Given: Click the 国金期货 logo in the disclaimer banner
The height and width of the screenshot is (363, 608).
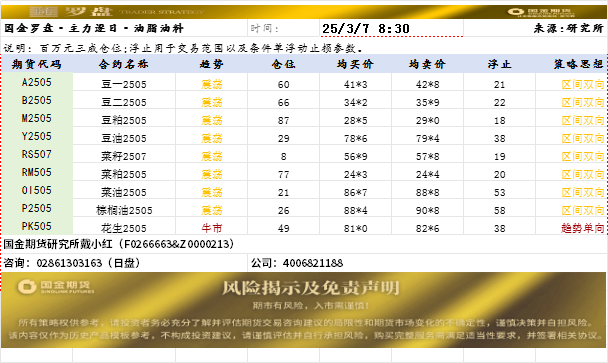Looking at the screenshot, I should (x=56, y=287).
